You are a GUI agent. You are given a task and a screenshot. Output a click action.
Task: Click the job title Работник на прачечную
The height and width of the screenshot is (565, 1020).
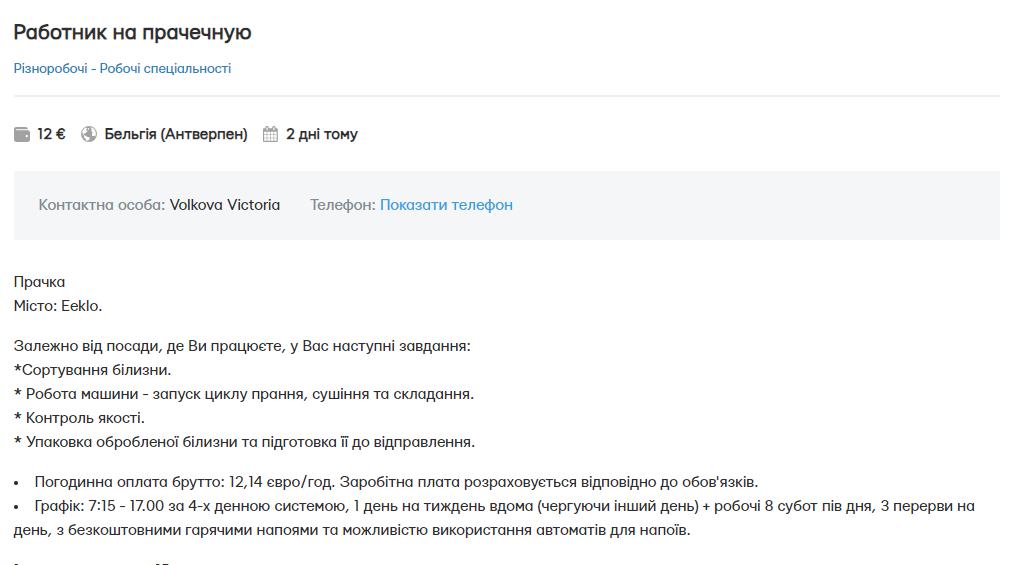click(x=132, y=32)
